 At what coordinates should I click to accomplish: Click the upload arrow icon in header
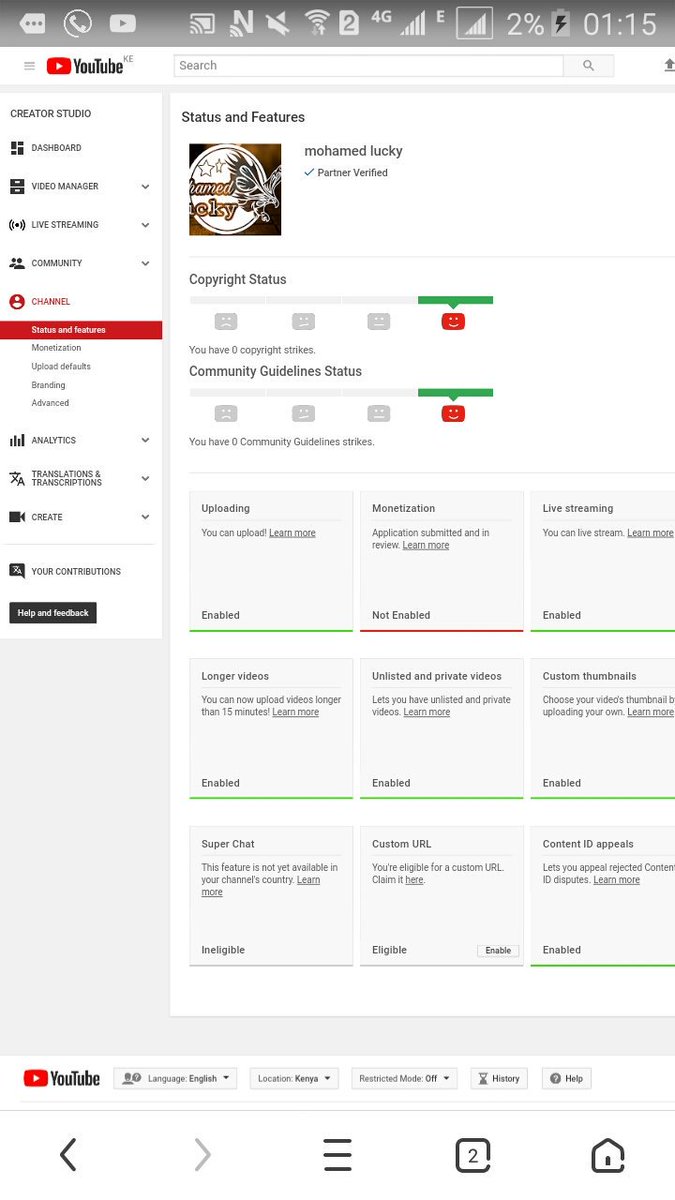tap(669, 66)
